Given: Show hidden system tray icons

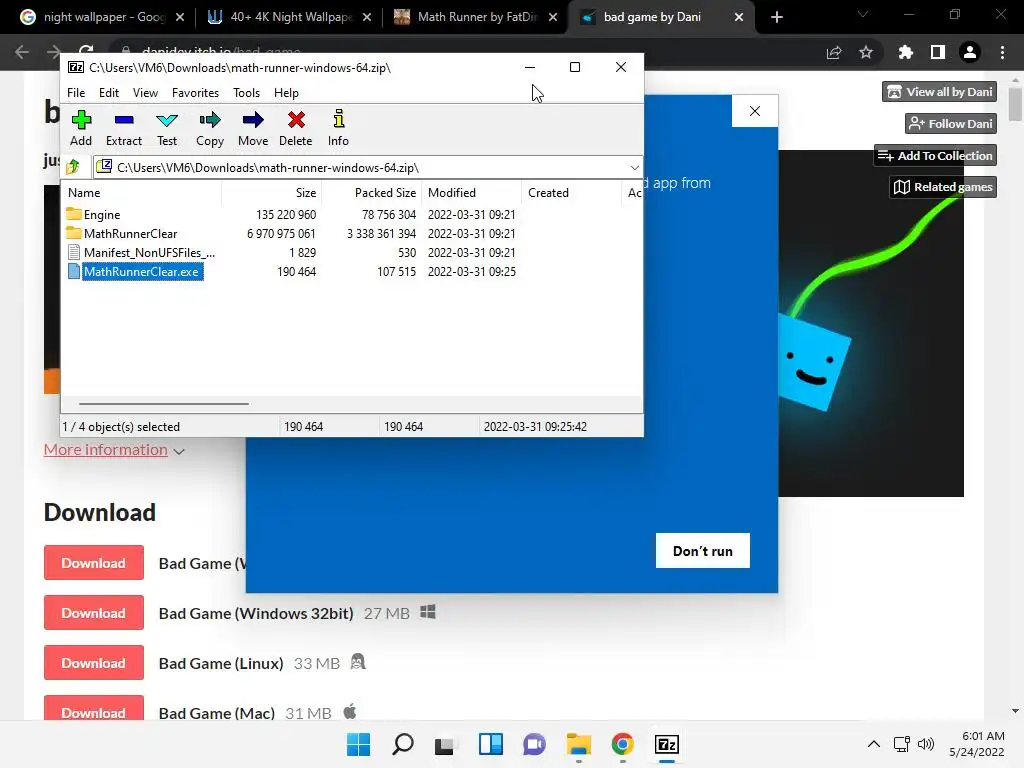Looking at the screenshot, I should click(874, 744).
